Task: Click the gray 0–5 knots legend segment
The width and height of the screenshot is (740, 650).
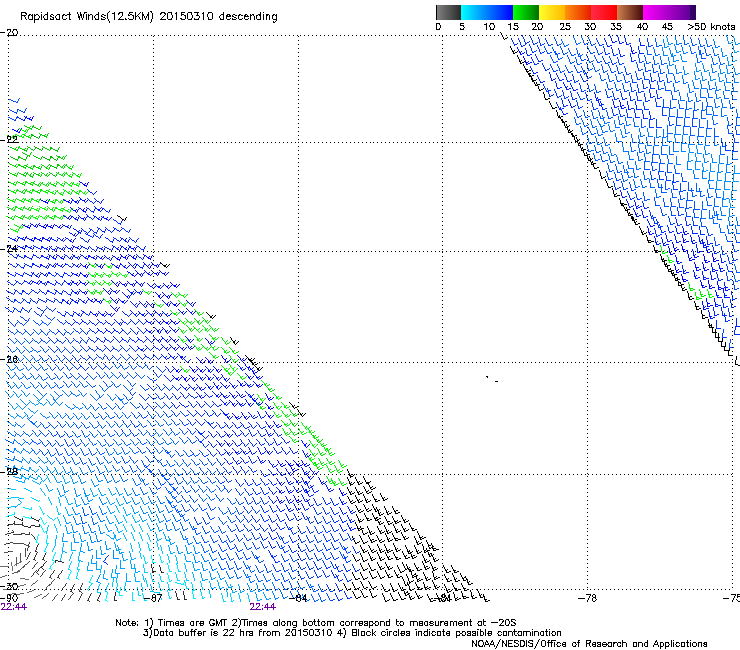Action: tap(448, 12)
